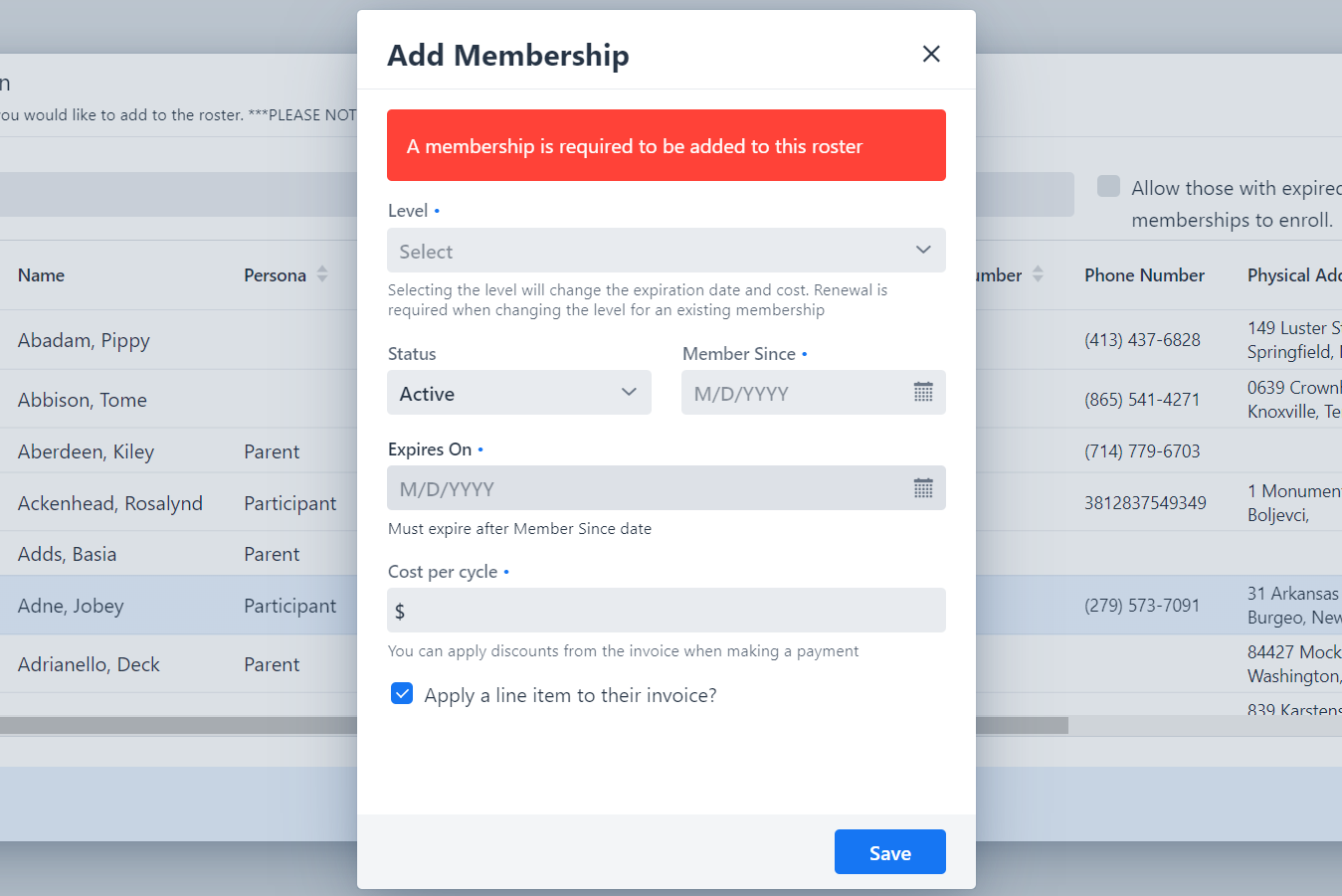This screenshot has width=1342, height=896.
Task: Click the Member Since date field
Action: click(796, 393)
